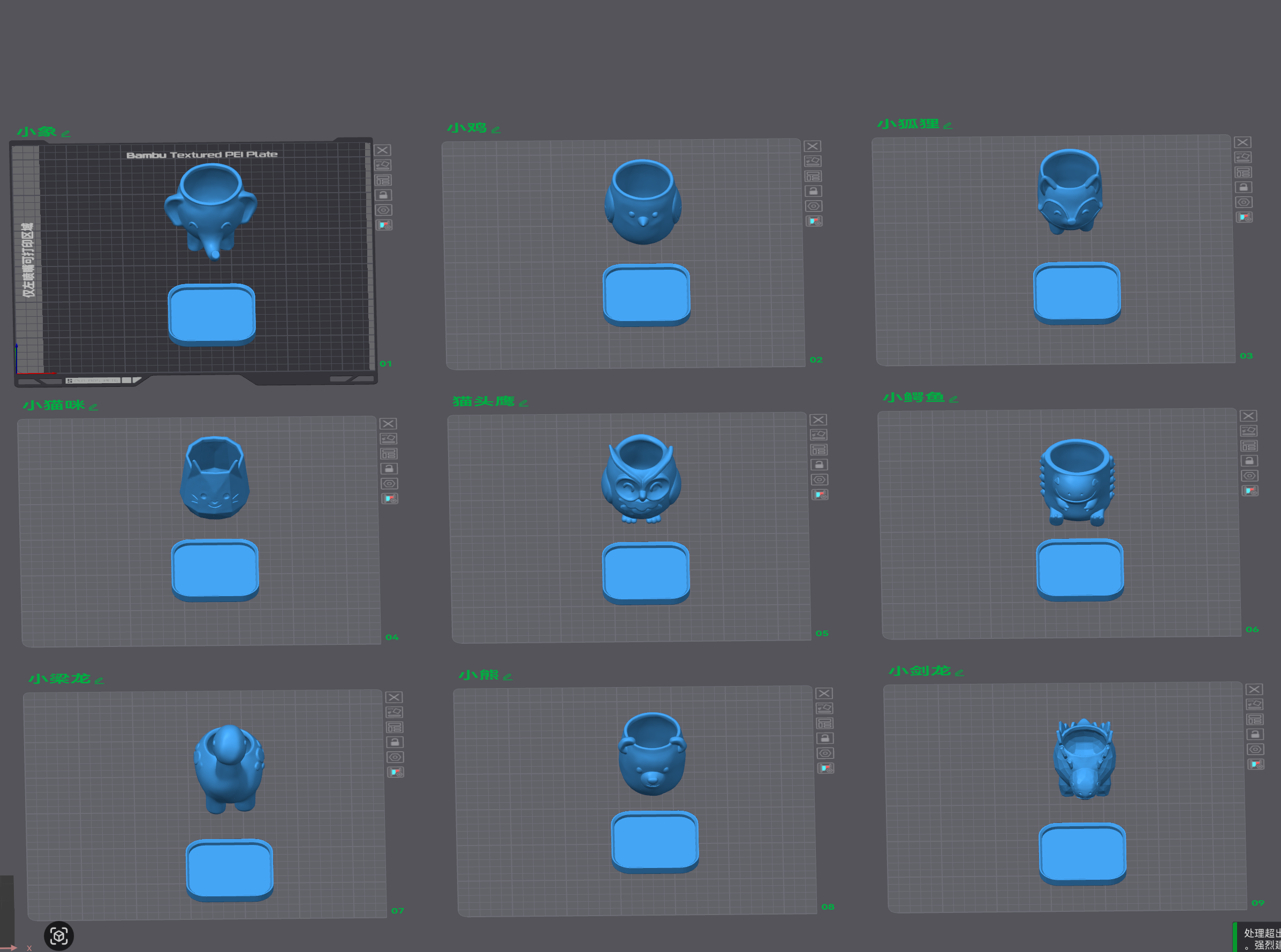The height and width of the screenshot is (952, 1281).
Task: Lock plate 02 小鸡
Action: [x=814, y=192]
